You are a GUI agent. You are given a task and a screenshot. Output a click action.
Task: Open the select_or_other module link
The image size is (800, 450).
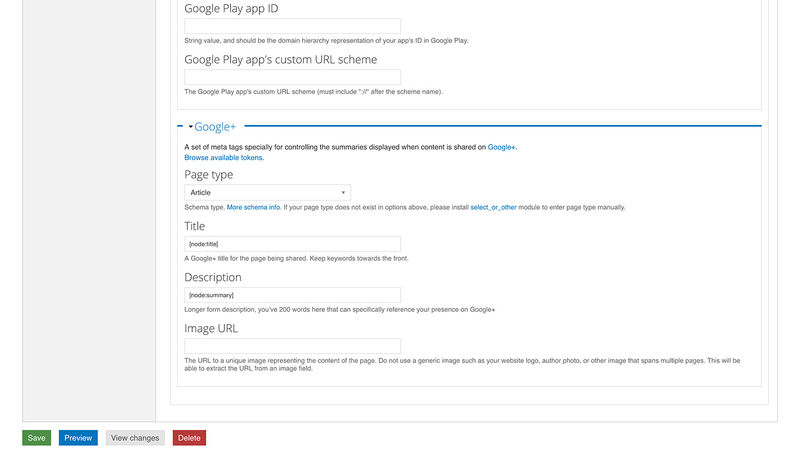(493, 207)
